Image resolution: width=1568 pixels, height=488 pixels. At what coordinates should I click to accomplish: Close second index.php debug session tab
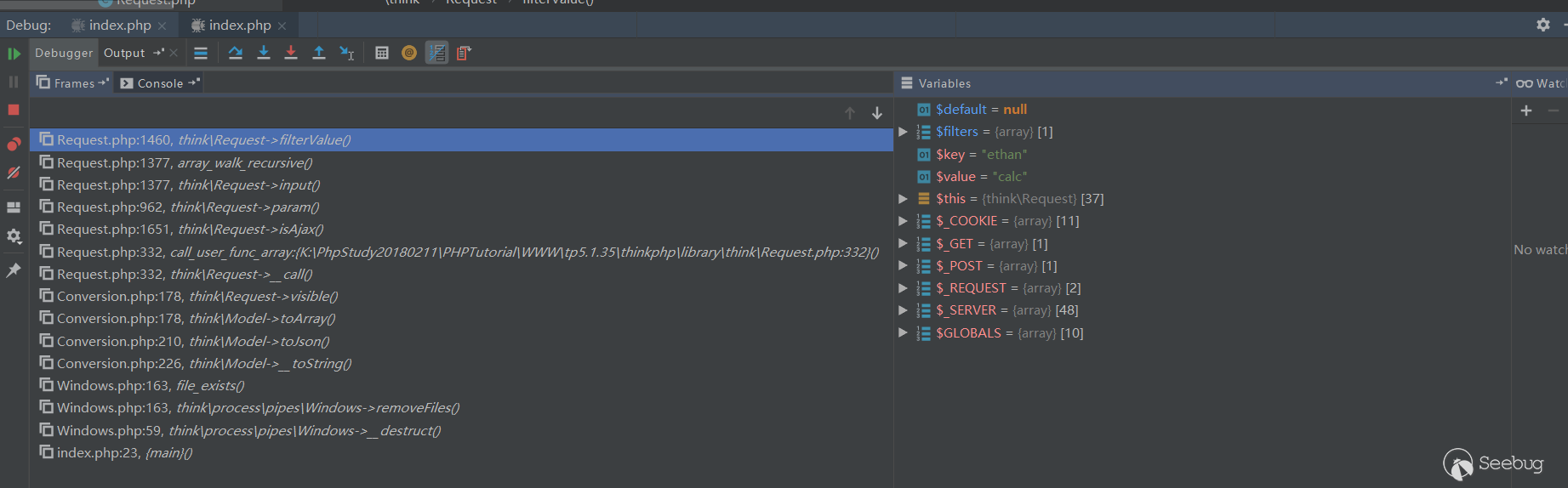pos(282,26)
